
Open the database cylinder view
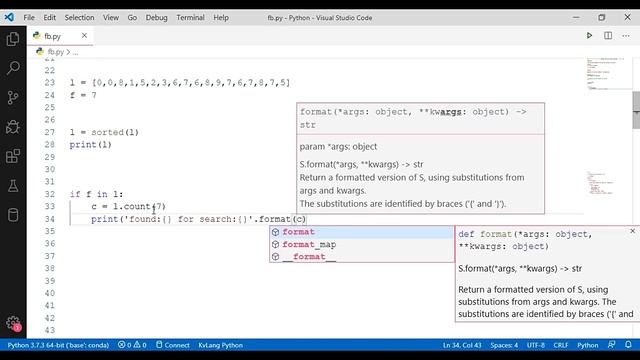[13, 215]
